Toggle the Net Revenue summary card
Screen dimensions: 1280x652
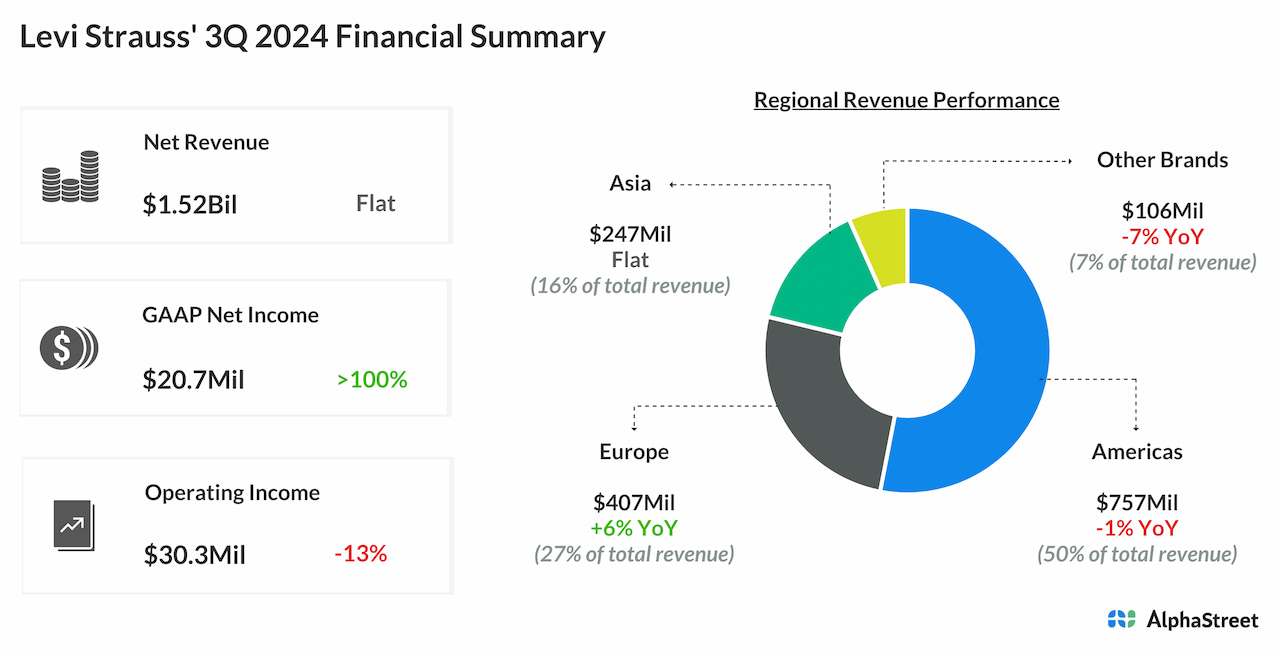tap(236, 175)
